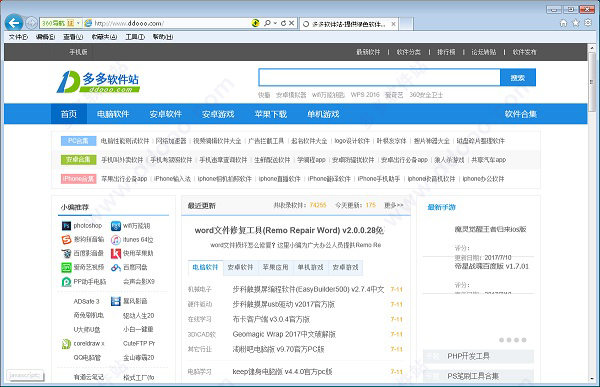Open 电脑软件 in the blue navigation bar
The image size is (600, 387).
click(x=113, y=114)
